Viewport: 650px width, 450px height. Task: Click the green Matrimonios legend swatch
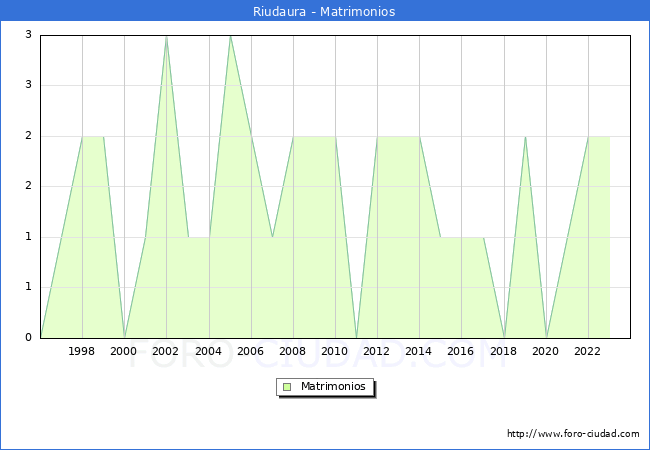(x=287, y=387)
